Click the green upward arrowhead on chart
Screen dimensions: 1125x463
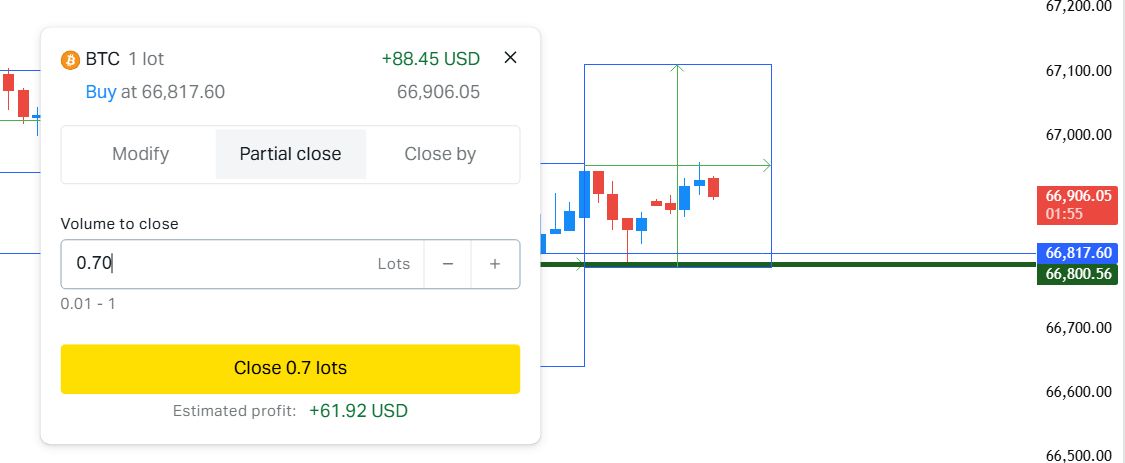(x=677, y=68)
